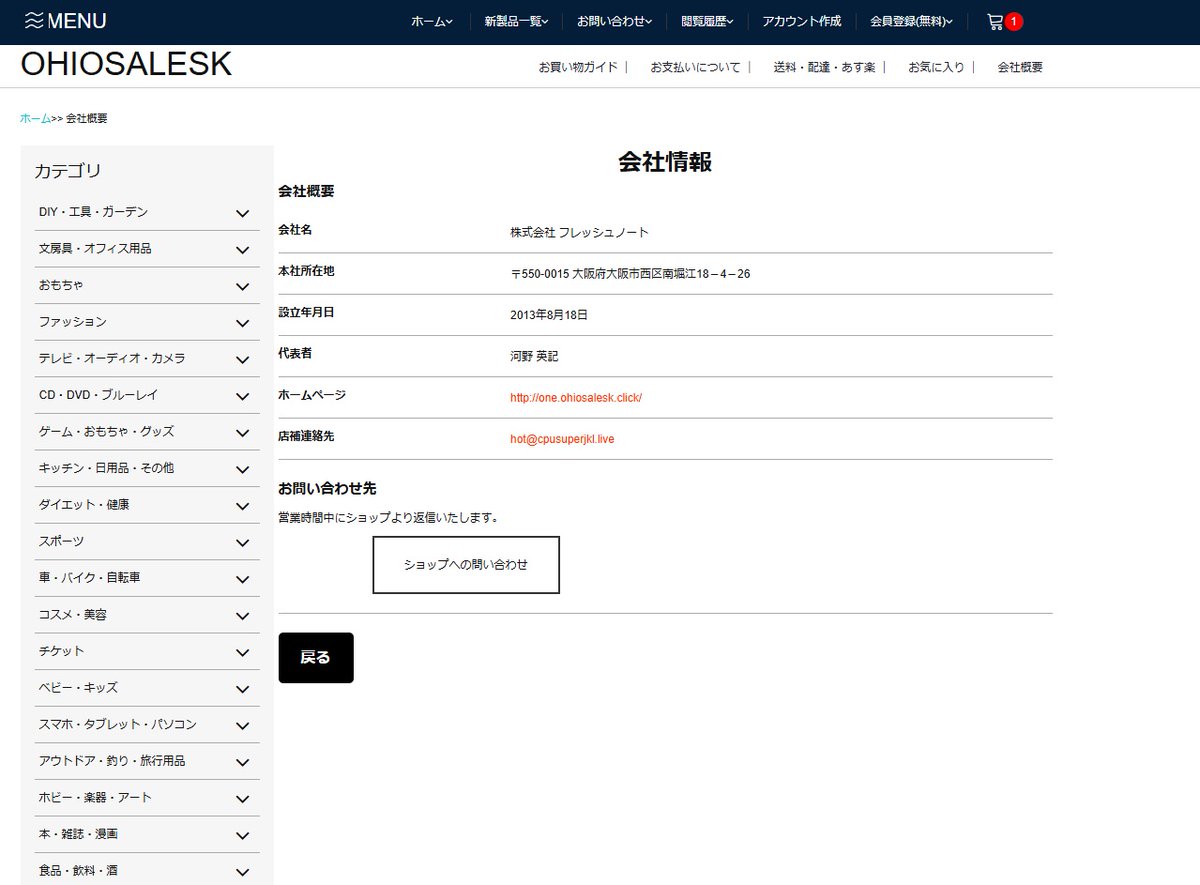
Task: Open the shop homepage URL link
Action: [x=577, y=397]
